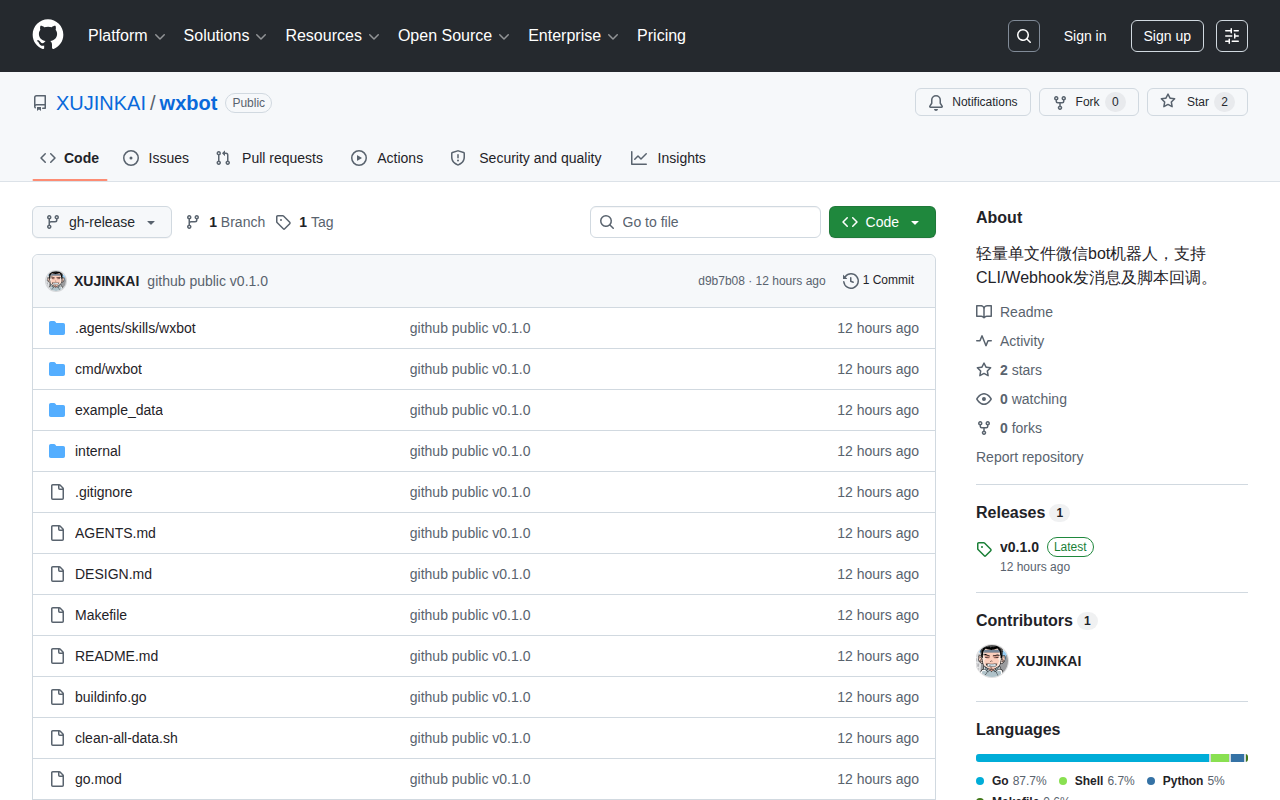The image size is (1280, 800).
Task: Open the Report repository link
Action: (x=1029, y=457)
